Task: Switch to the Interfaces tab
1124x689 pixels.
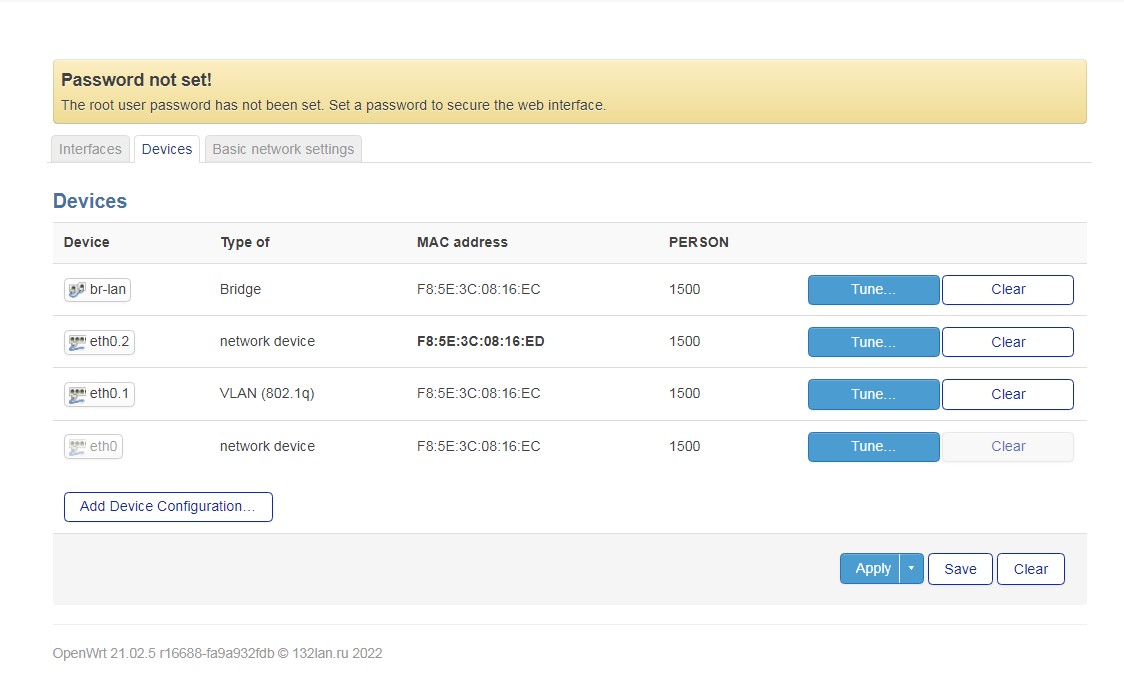Action: pyautogui.click(x=89, y=148)
